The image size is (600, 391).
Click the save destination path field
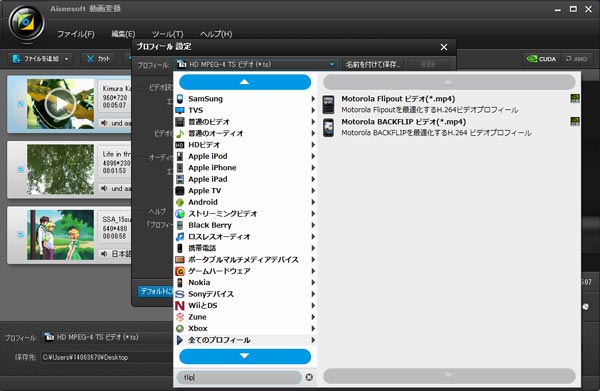(x=107, y=357)
